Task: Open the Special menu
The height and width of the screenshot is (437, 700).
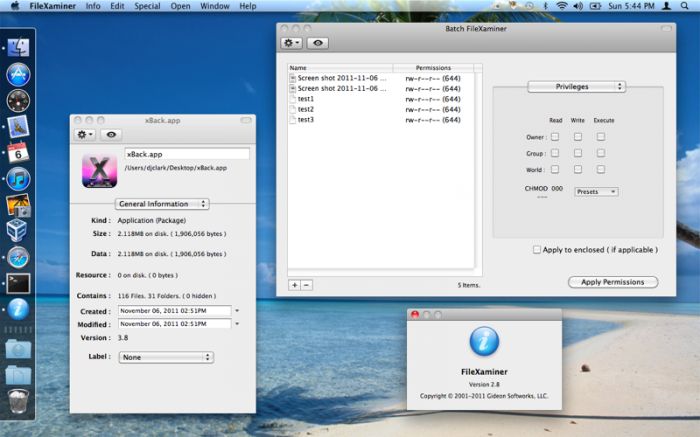Action: click(147, 6)
